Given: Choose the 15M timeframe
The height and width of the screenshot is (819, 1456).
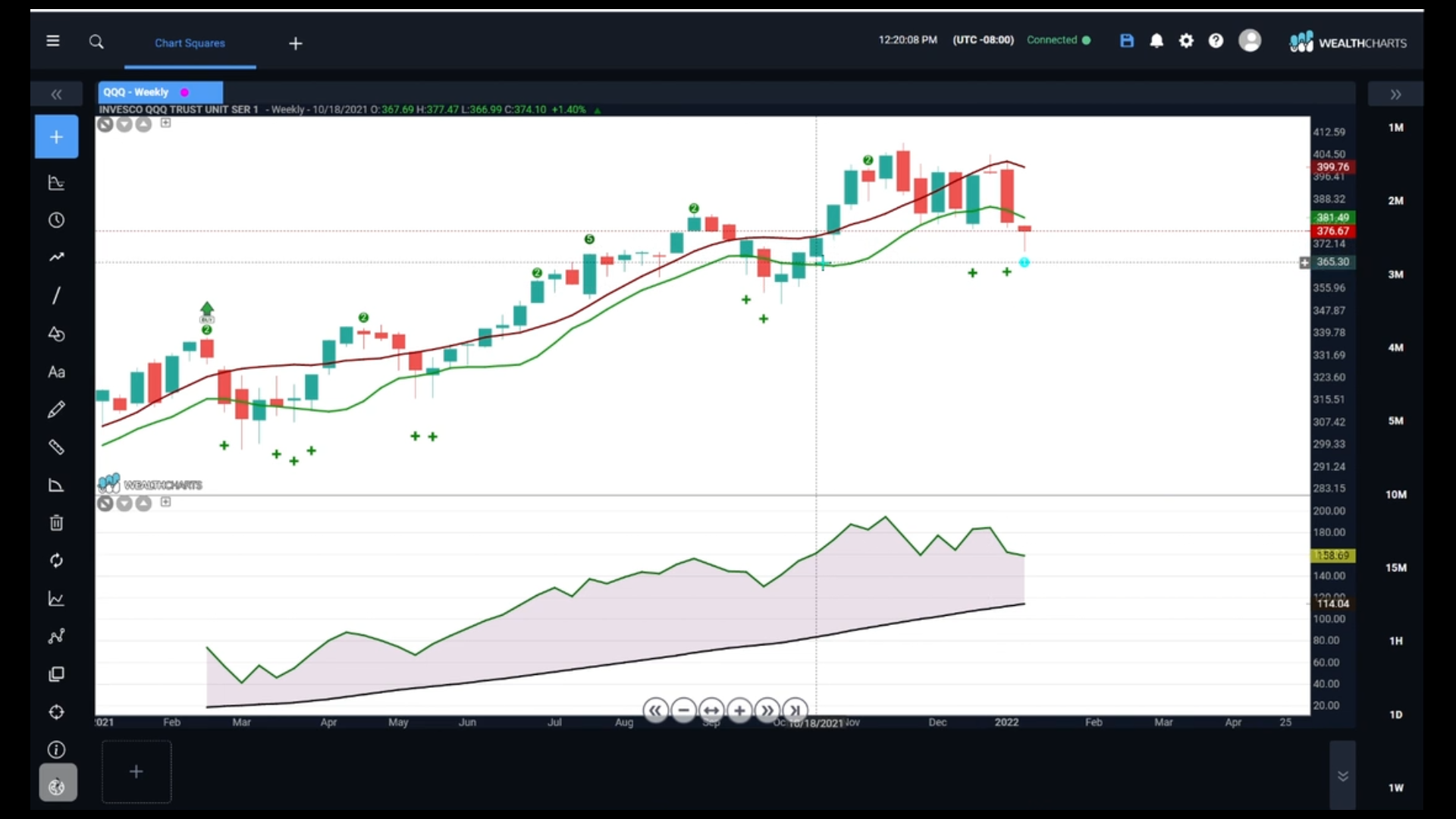Looking at the screenshot, I should (1395, 567).
